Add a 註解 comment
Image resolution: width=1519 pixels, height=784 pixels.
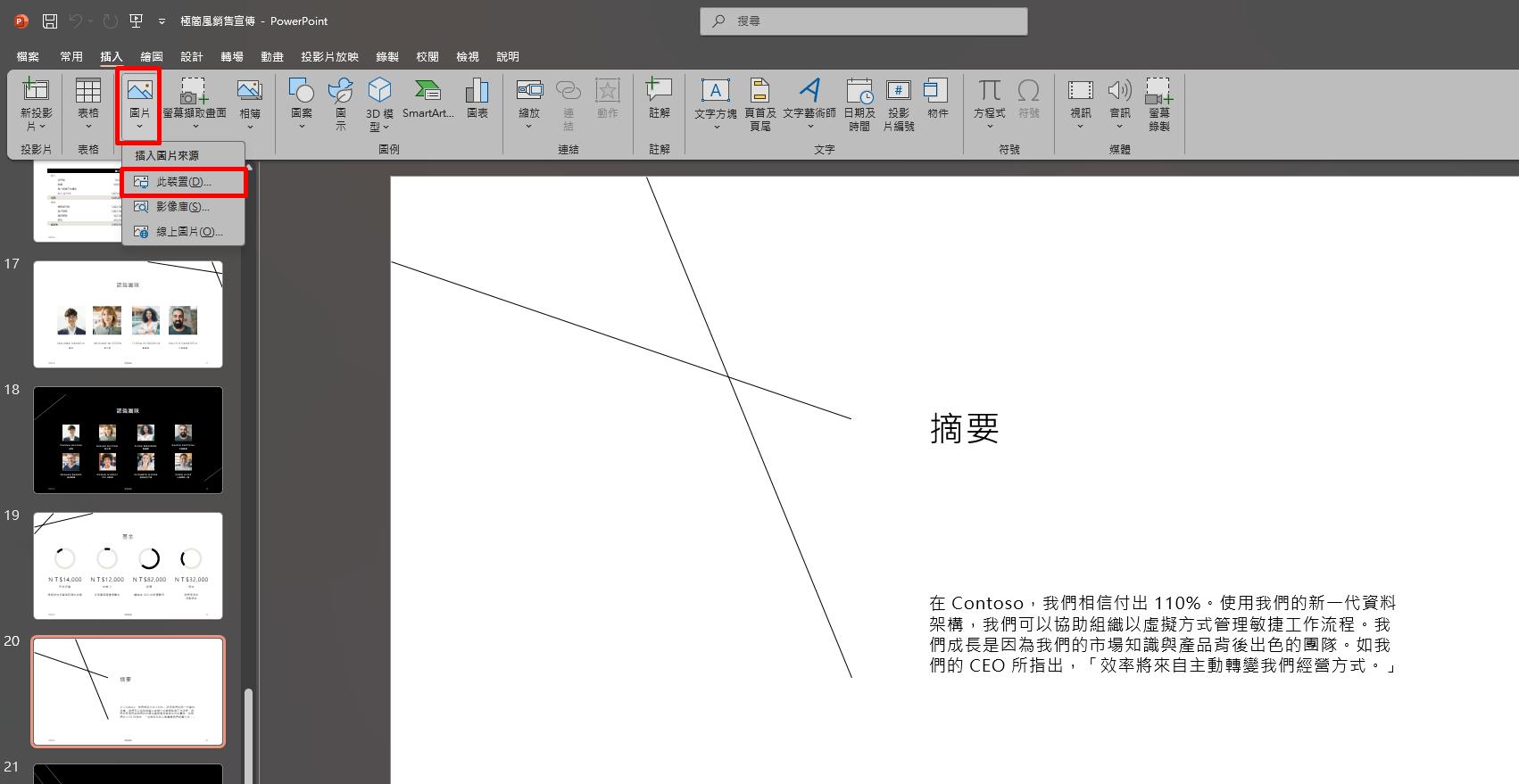660,98
